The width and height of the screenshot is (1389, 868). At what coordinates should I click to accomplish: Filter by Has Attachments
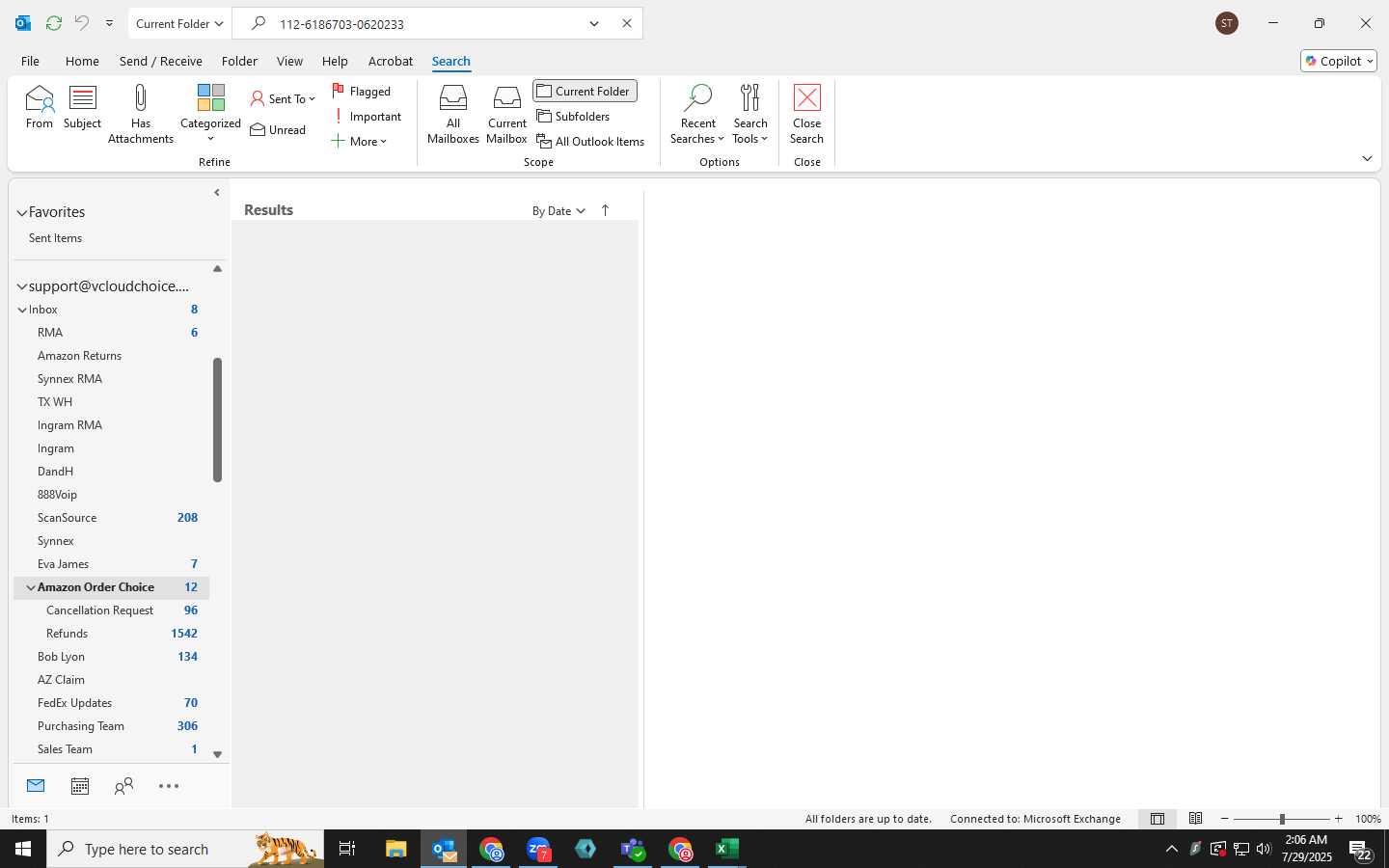click(141, 114)
